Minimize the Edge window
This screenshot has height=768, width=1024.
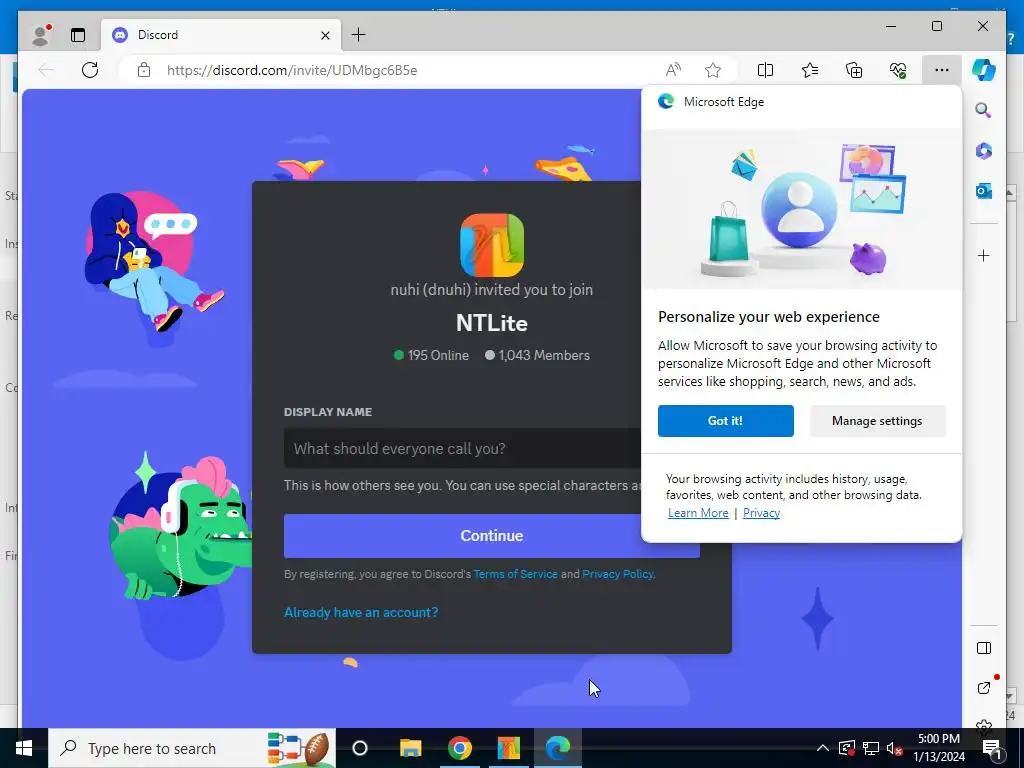click(891, 26)
